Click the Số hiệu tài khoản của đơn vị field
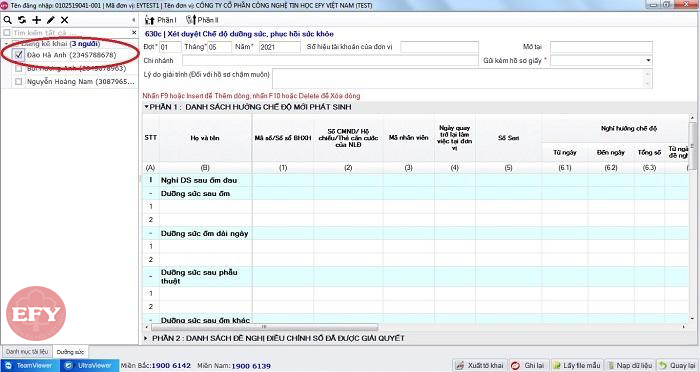 (x=439, y=47)
